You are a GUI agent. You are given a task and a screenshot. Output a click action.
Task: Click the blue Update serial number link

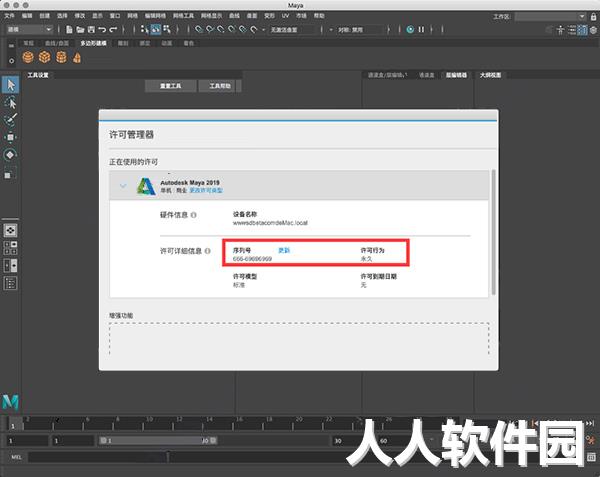tap(284, 250)
